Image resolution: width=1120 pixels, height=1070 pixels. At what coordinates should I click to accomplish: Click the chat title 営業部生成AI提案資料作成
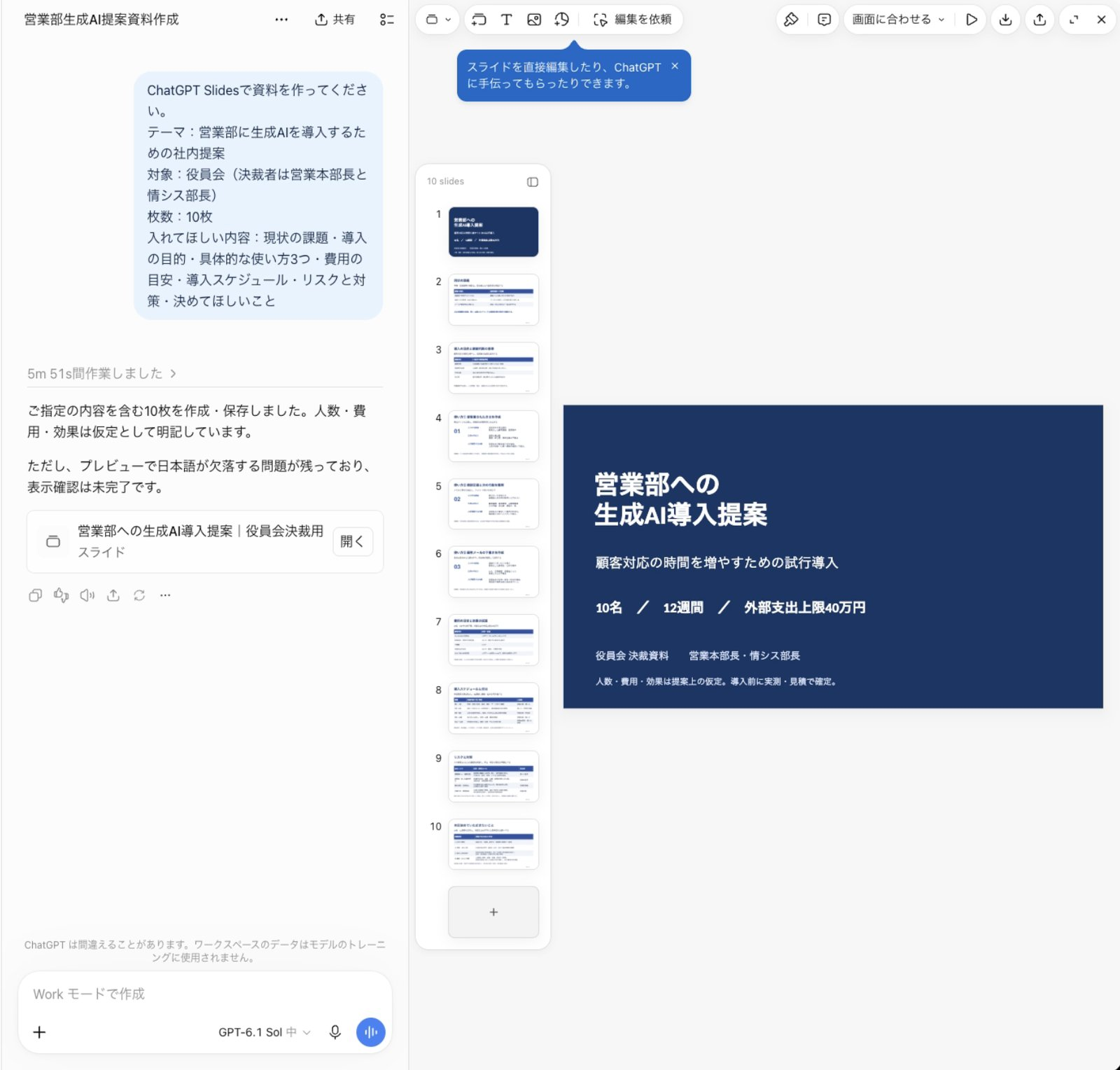[x=101, y=20]
